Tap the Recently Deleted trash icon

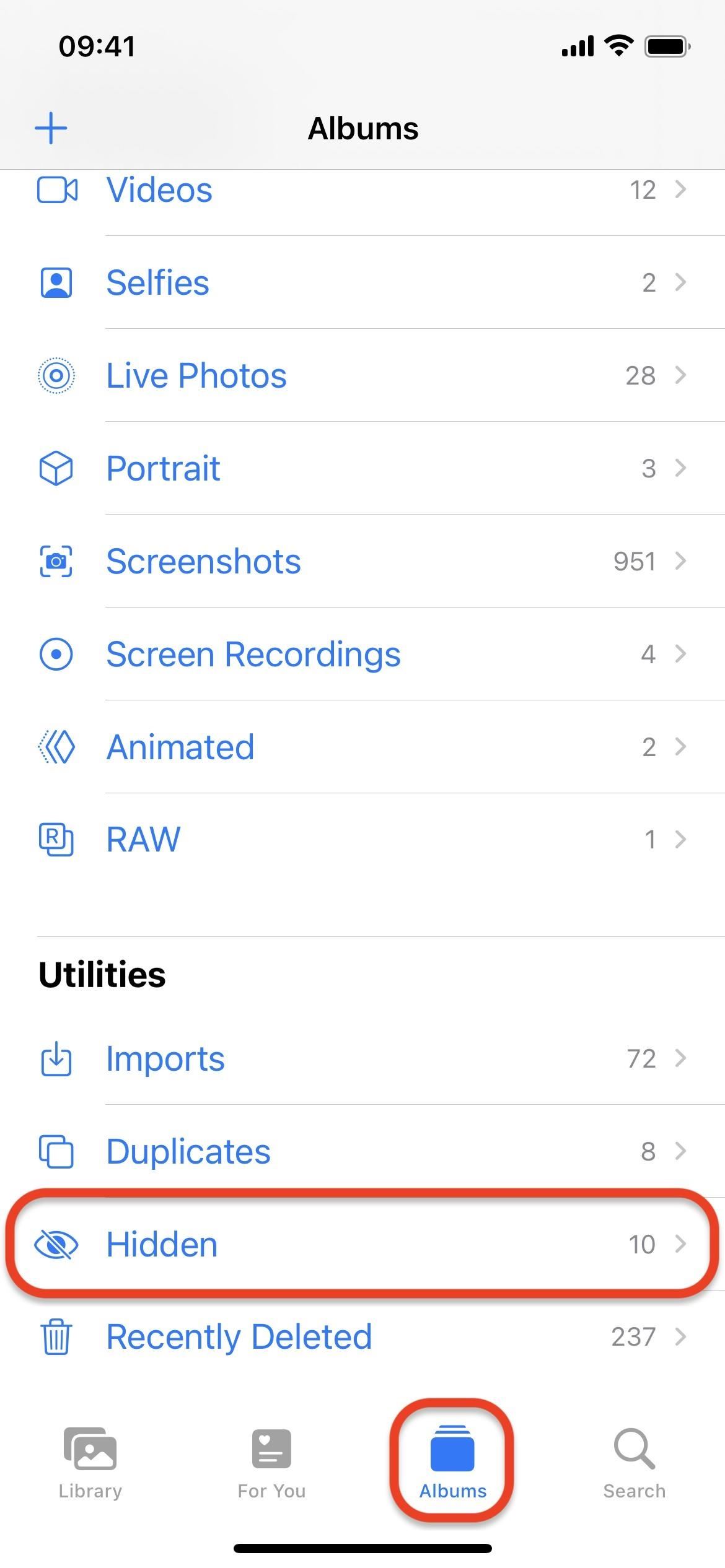coord(56,1336)
